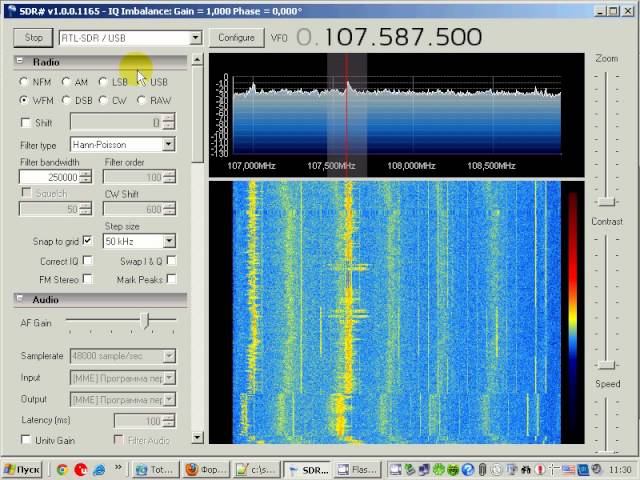Switch to the Firefox taskbar window
This screenshot has width=640, height=480.
point(207,470)
